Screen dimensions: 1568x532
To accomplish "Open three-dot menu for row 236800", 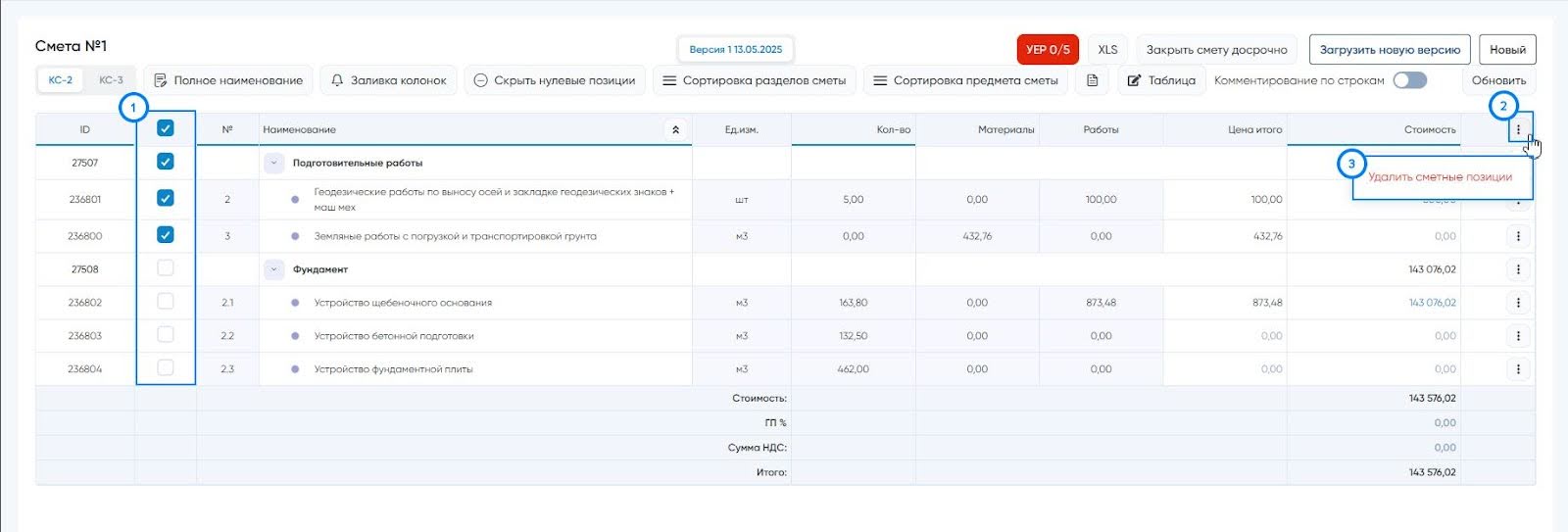I will coord(1518,236).
